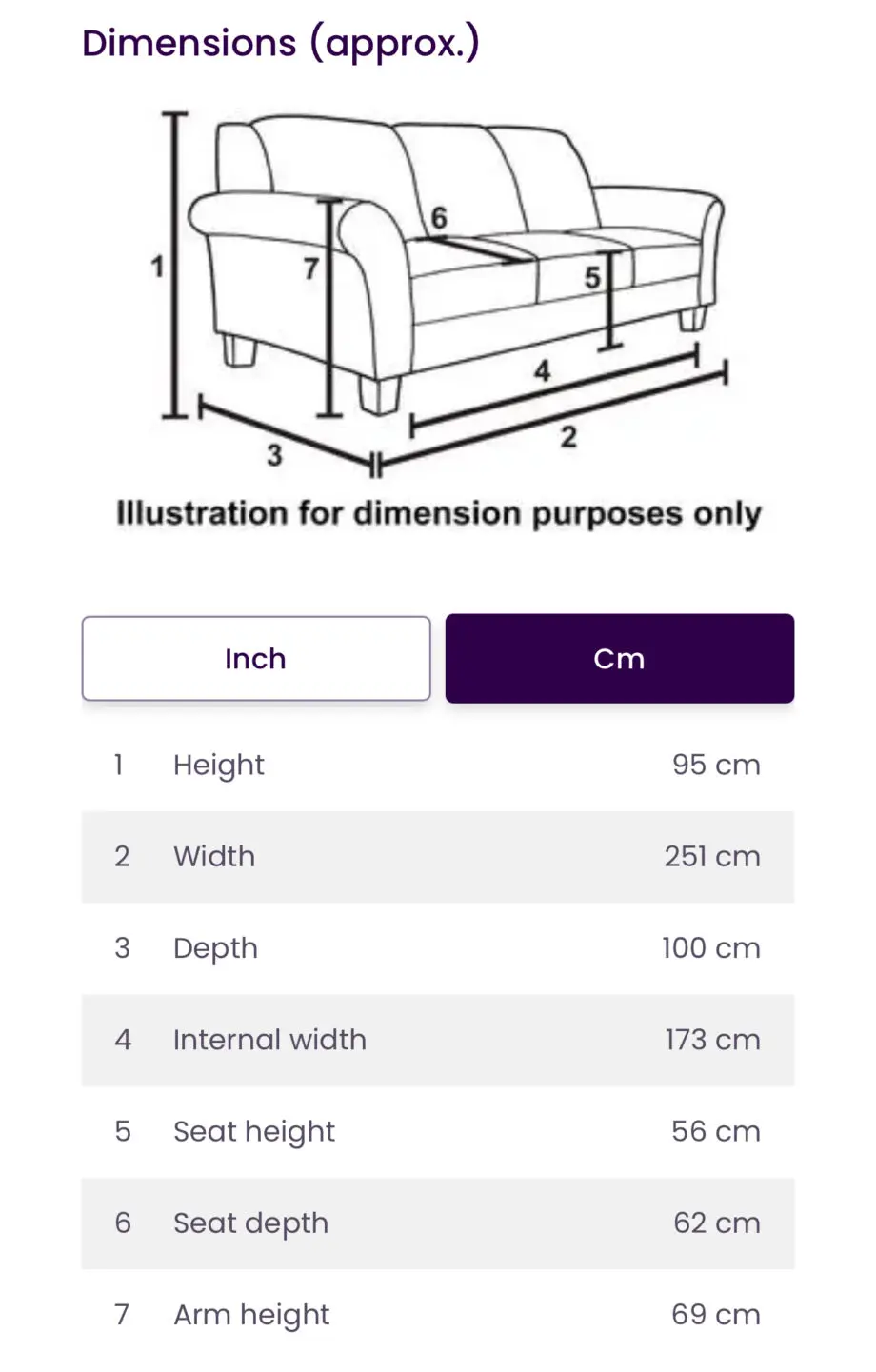Click the Dimensions (approx.) heading

click(281, 45)
